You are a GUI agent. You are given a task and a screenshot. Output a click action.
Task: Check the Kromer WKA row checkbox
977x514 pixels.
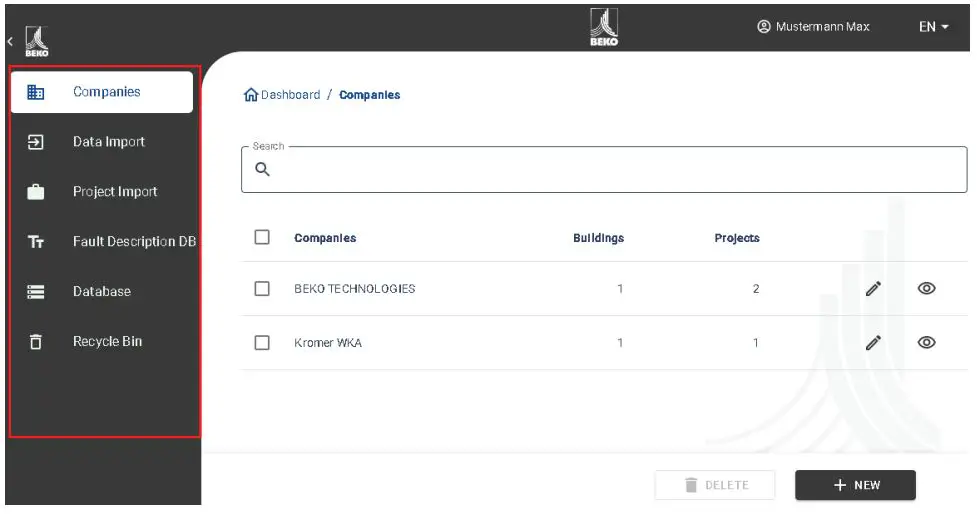262,343
